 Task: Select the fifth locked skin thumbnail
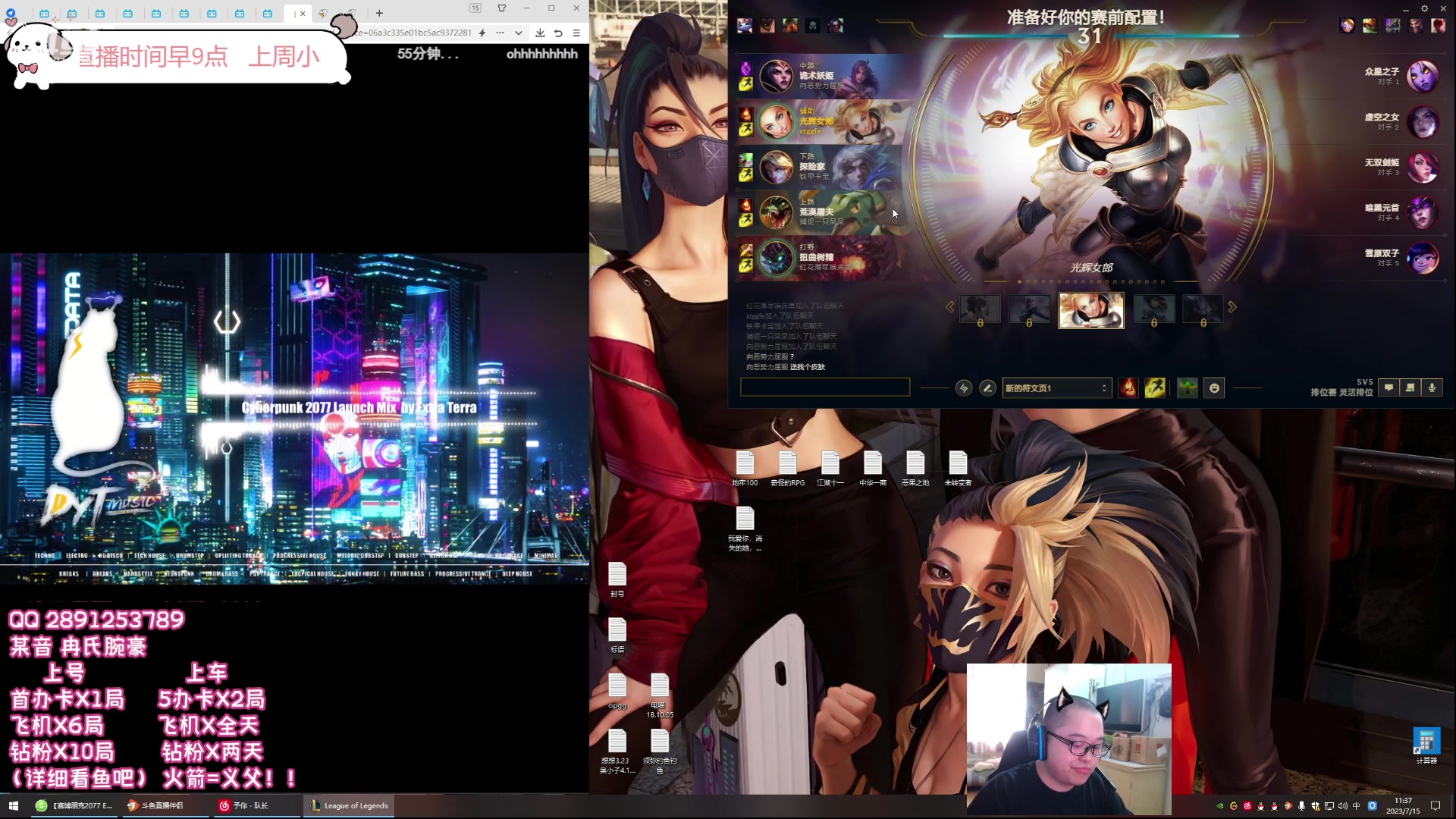point(1203,309)
